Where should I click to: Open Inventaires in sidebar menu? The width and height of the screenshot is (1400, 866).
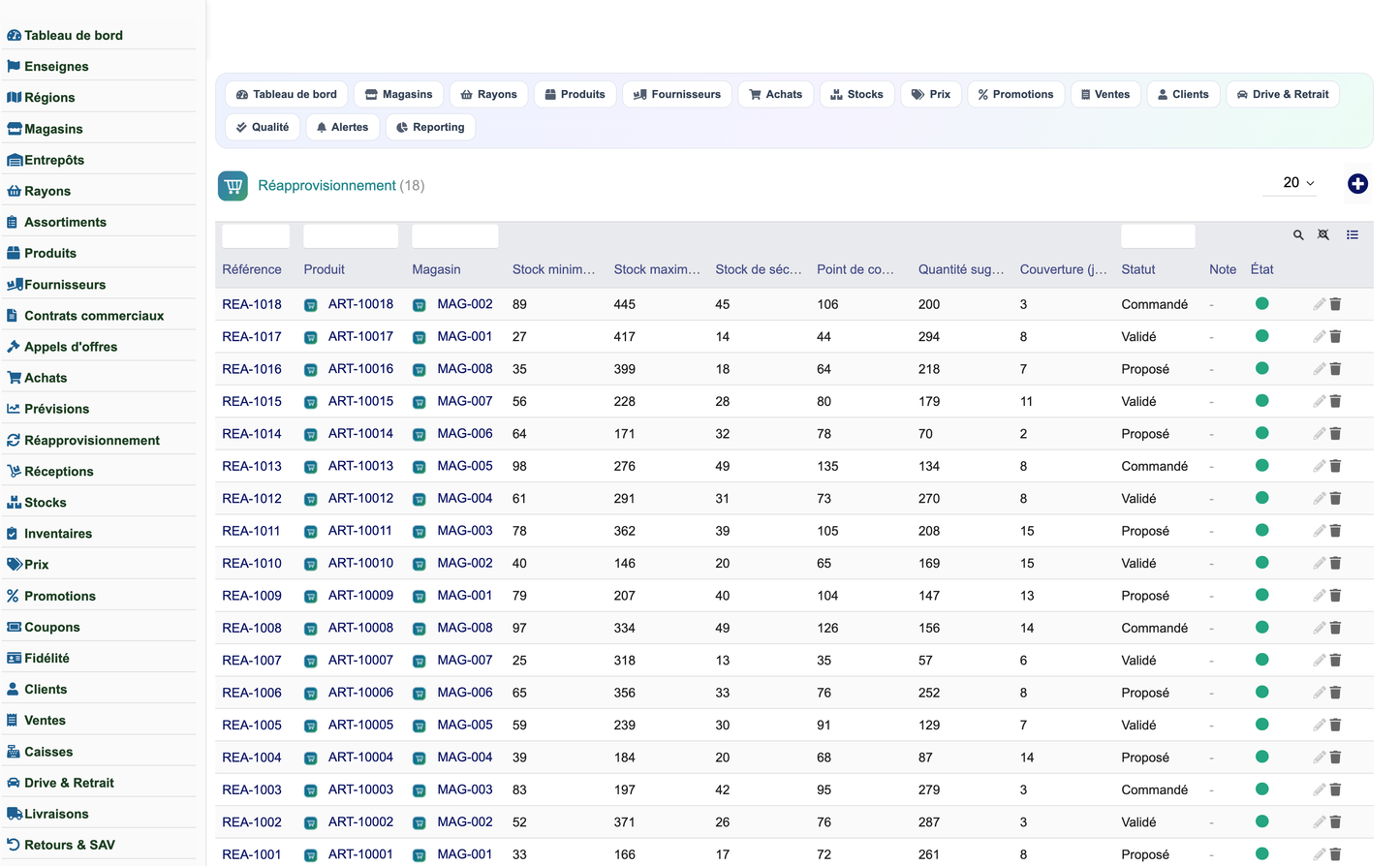[x=58, y=534]
